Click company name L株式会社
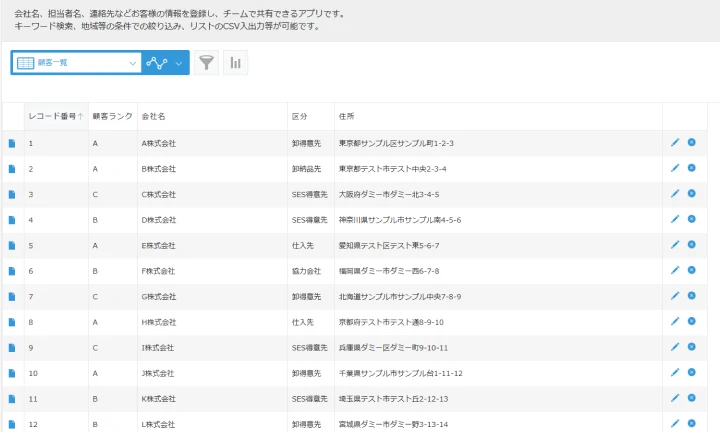 click(158, 424)
